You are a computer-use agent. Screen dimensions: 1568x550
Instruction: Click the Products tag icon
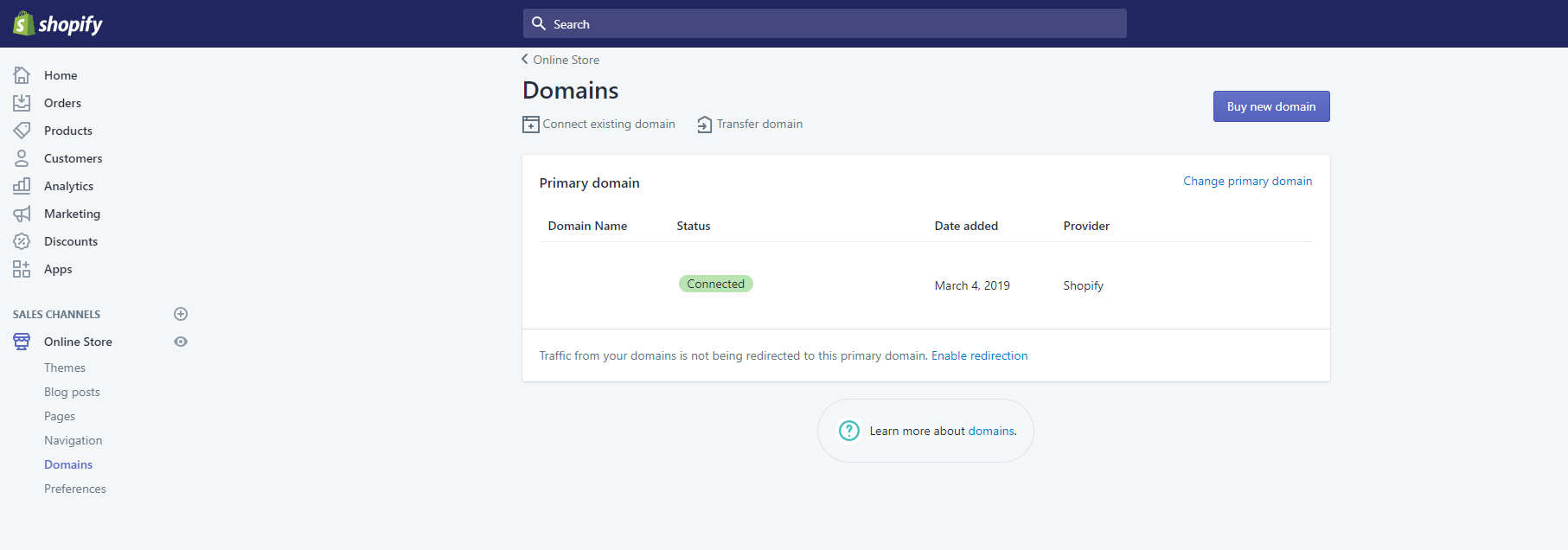22,131
